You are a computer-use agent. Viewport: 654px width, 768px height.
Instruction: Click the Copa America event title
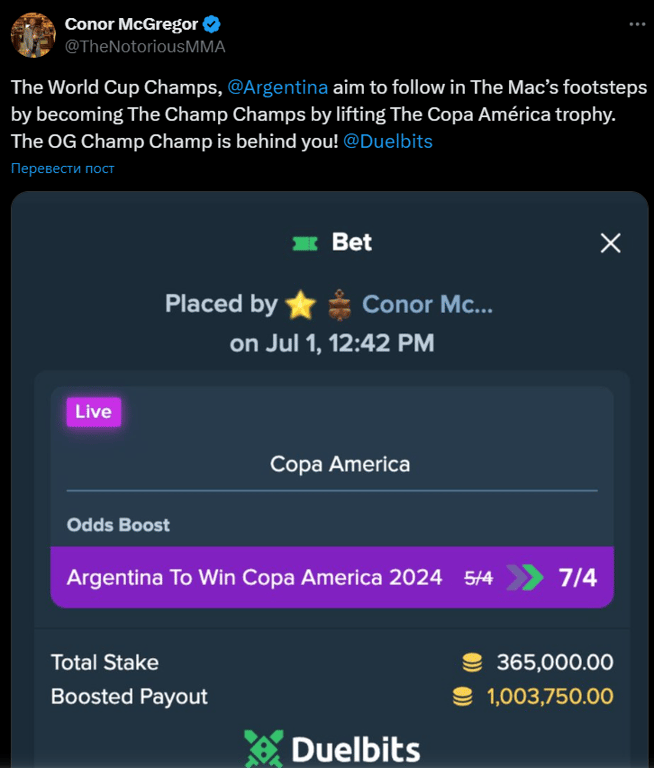click(340, 464)
